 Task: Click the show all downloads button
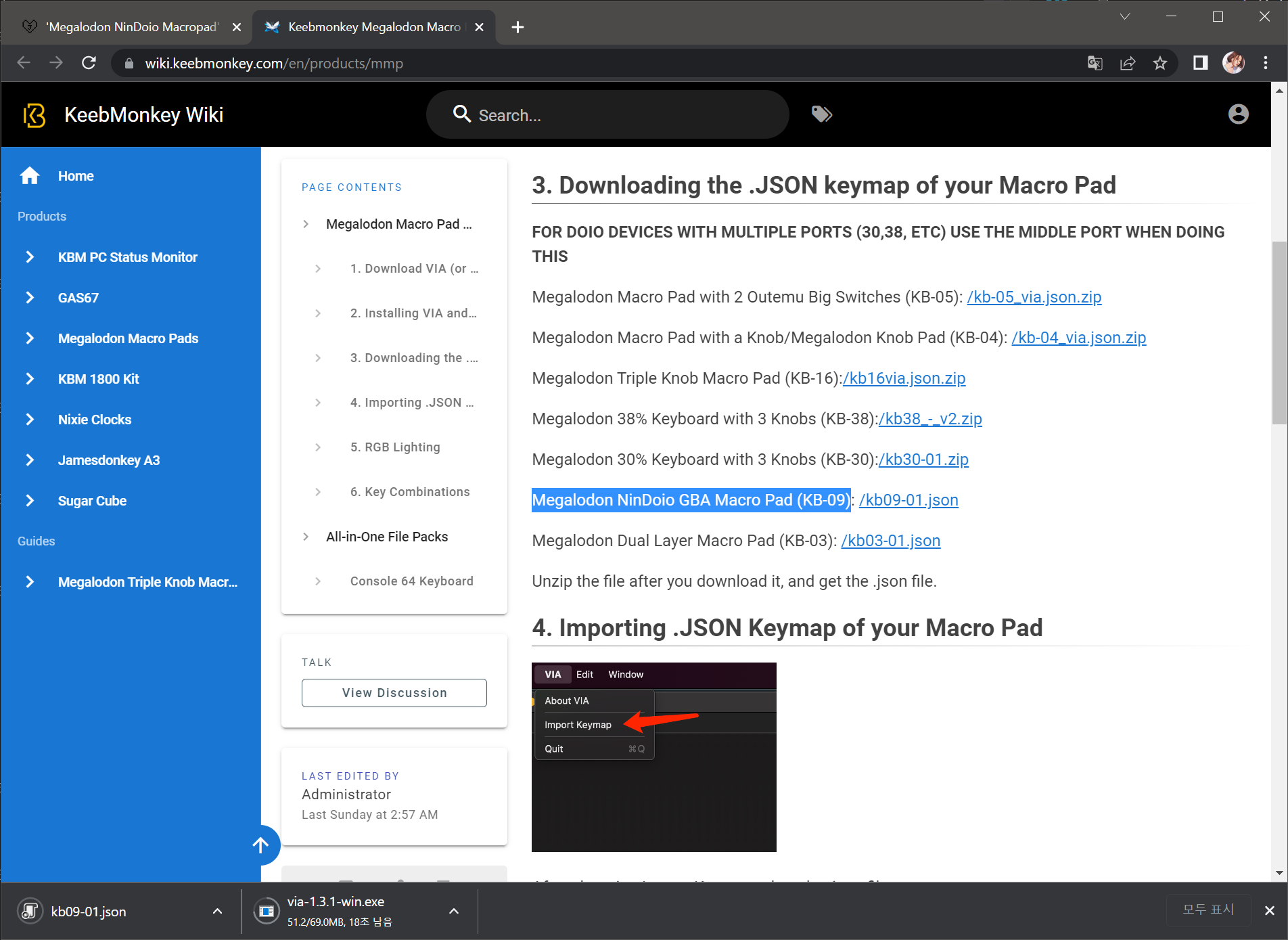coord(1208,910)
